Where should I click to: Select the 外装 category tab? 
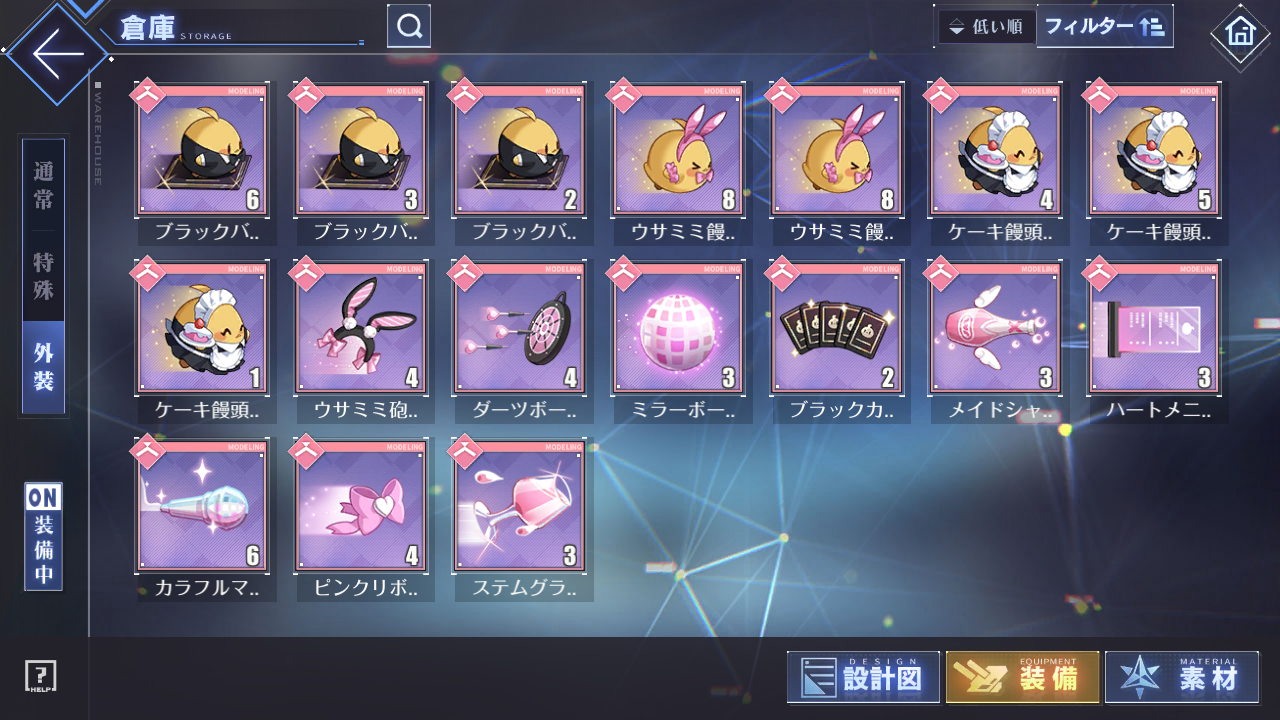pos(43,367)
